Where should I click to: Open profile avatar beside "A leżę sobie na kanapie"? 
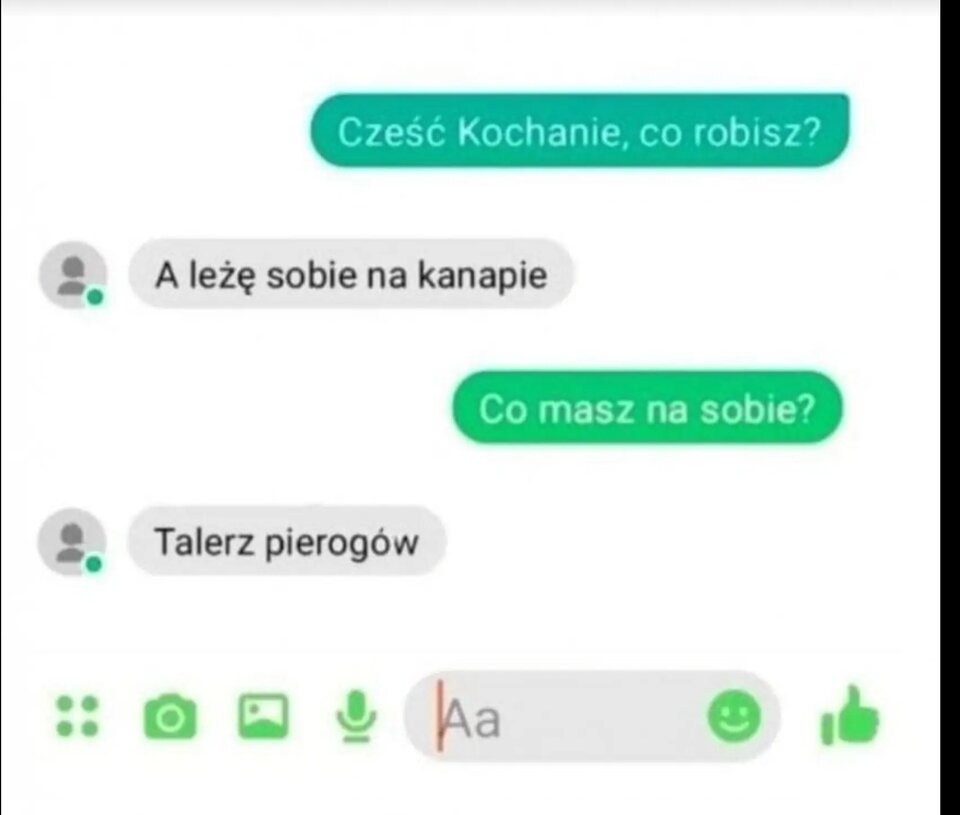(x=73, y=275)
